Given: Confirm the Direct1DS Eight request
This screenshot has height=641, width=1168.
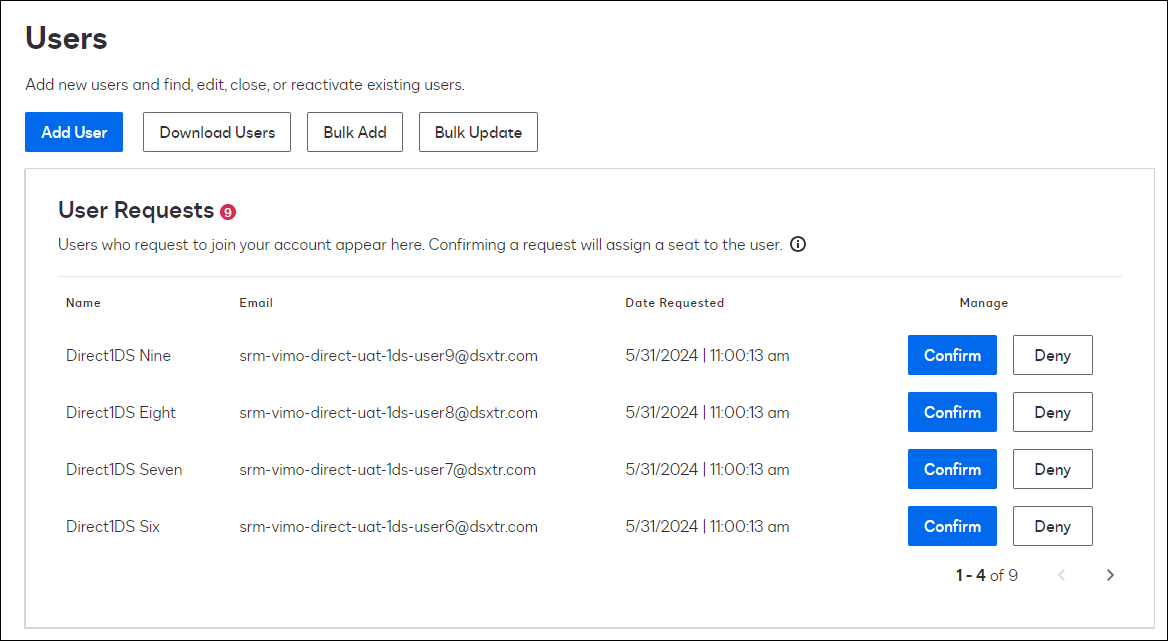Looking at the screenshot, I should click(x=952, y=412).
